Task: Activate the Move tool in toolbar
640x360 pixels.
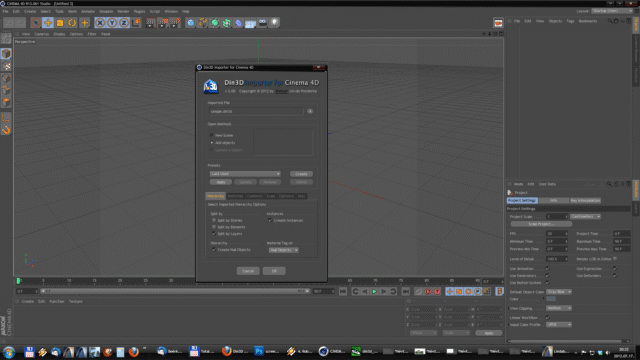Action: coord(48,23)
